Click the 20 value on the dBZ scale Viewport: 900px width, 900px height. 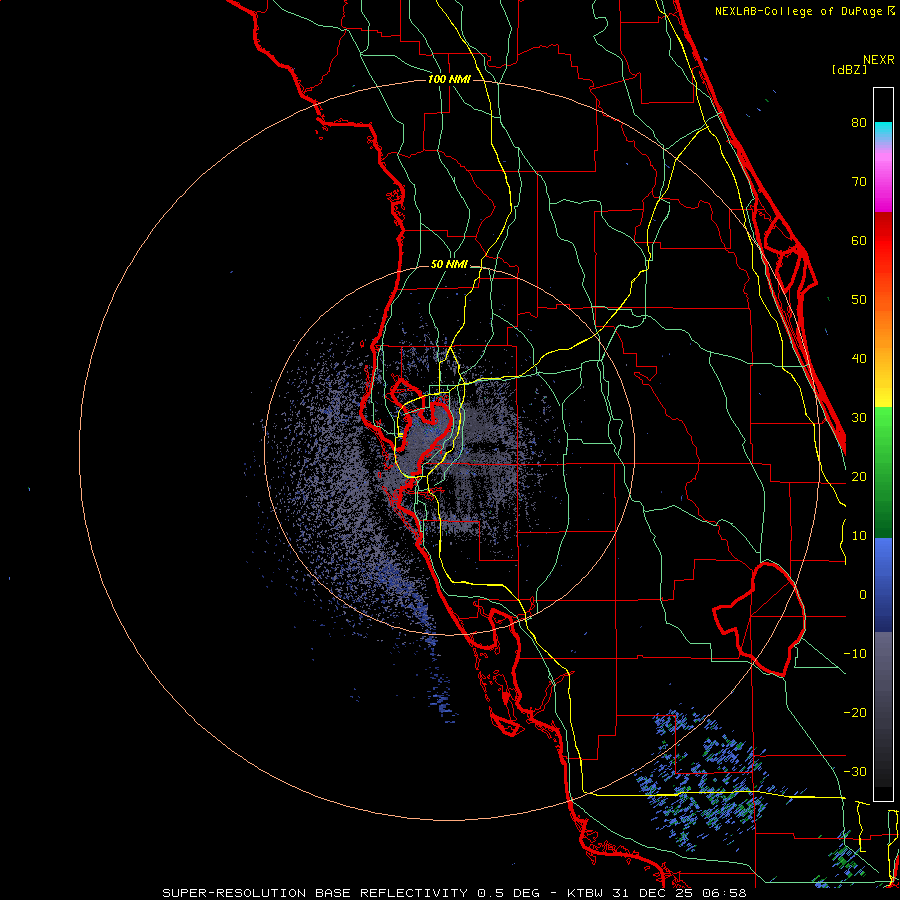[x=859, y=476]
